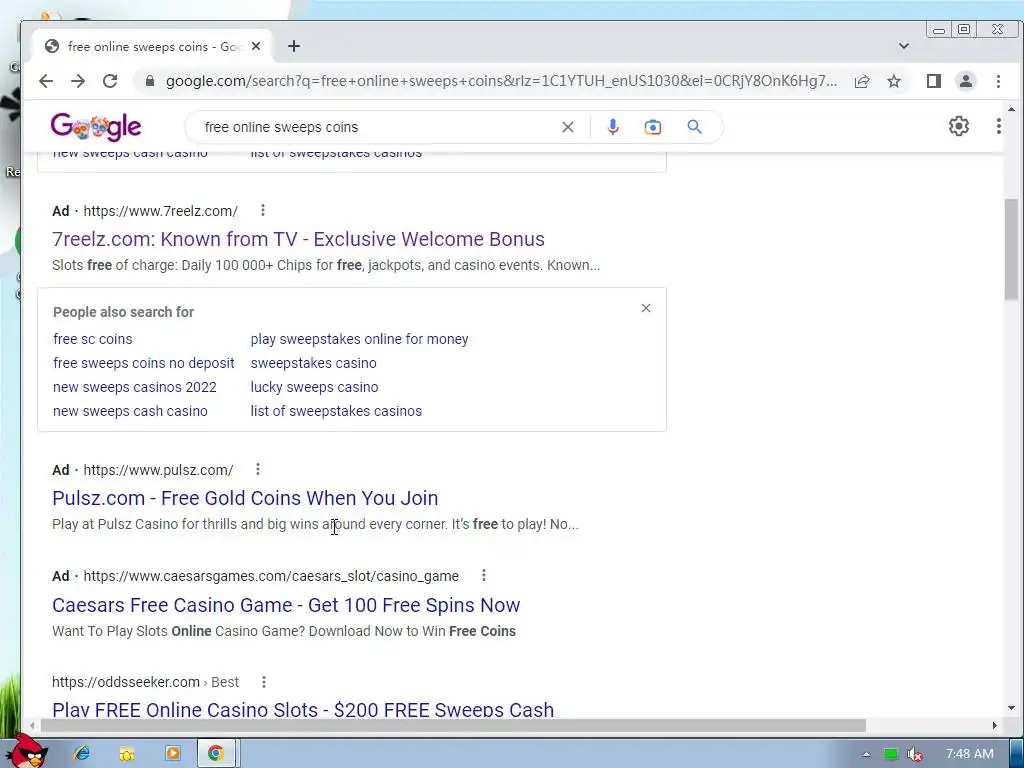The image size is (1024, 768).
Task: Click the padlock site info icon
Action: point(150,81)
